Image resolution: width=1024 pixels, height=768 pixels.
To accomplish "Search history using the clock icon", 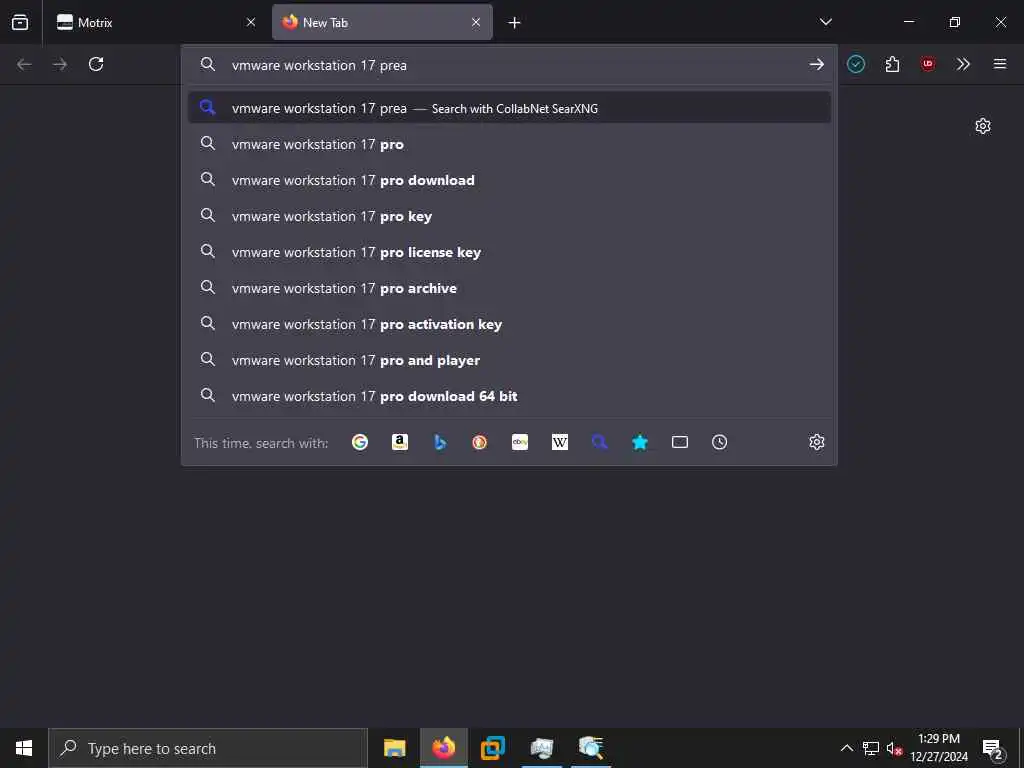I will coord(720,442).
